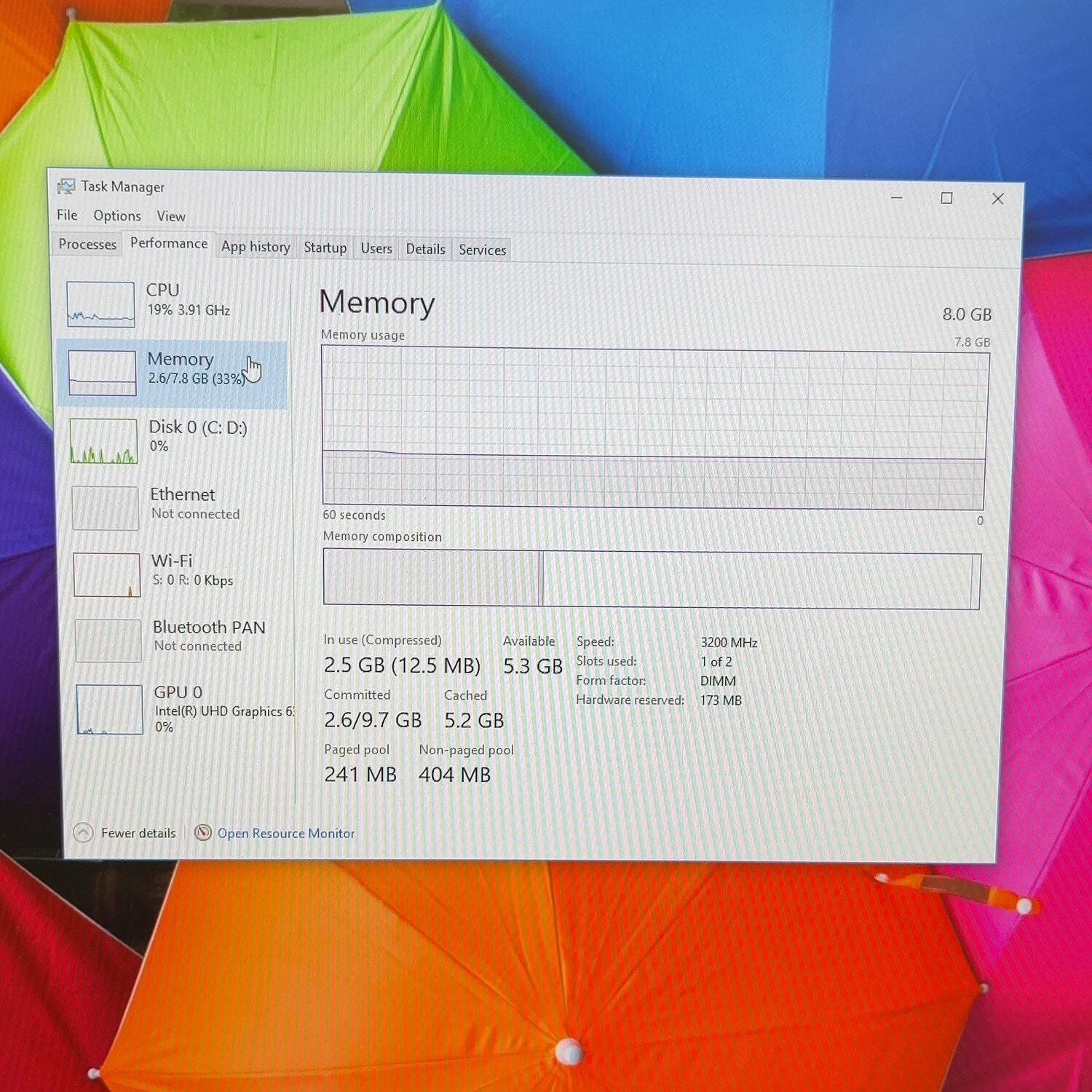This screenshot has height=1092, width=1092.
Task: Click the Speed 3200 MHz value
Action: [729, 642]
